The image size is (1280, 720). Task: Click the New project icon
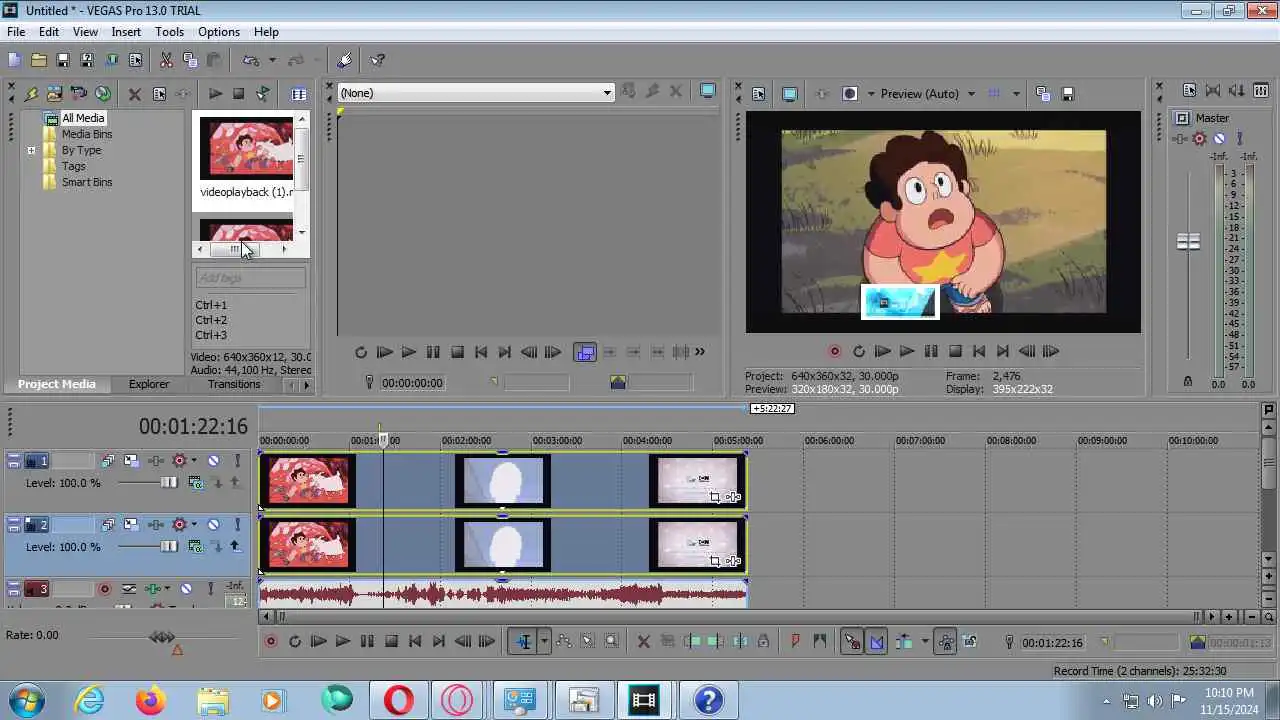(14, 60)
